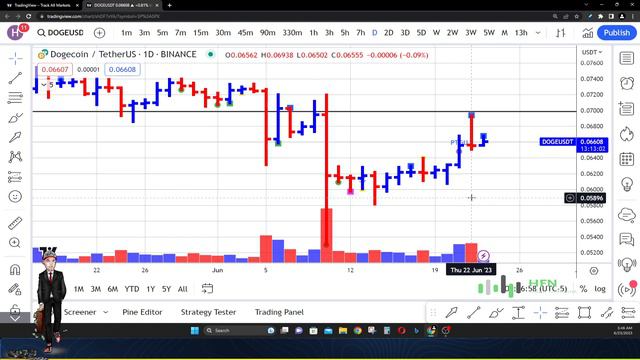The width and height of the screenshot is (640, 360).
Task: Open the Trading Panel tab
Action: (279, 312)
